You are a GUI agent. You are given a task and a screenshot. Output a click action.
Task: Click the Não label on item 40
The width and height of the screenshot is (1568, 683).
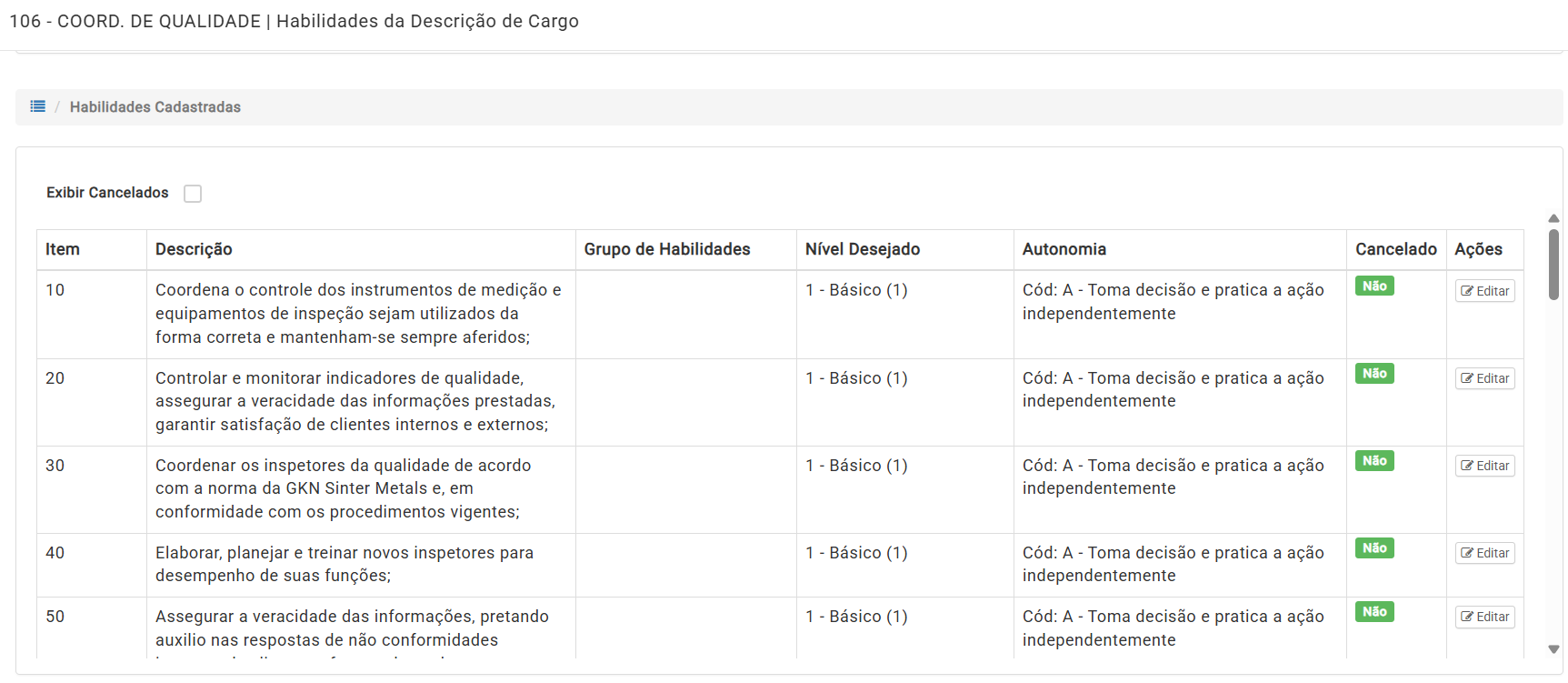[x=1373, y=547]
